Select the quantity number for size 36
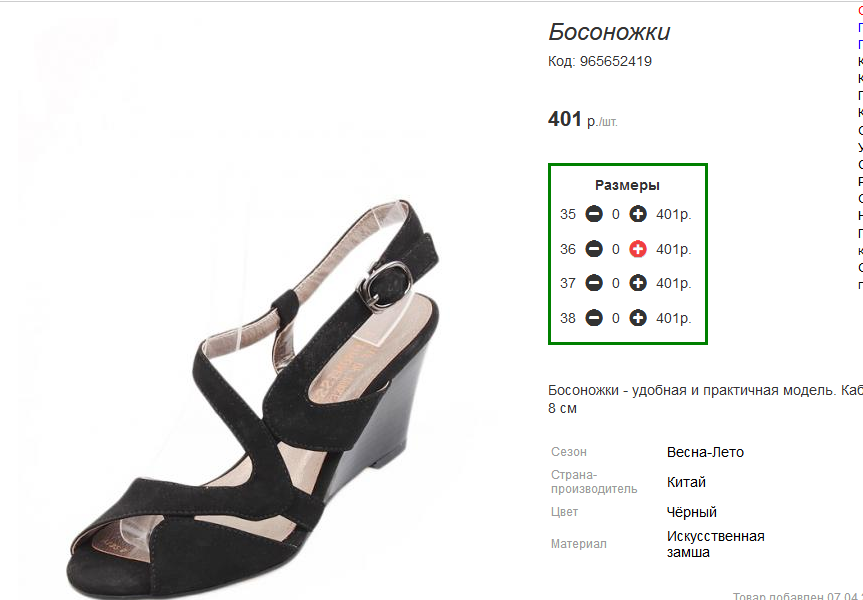 pos(616,249)
